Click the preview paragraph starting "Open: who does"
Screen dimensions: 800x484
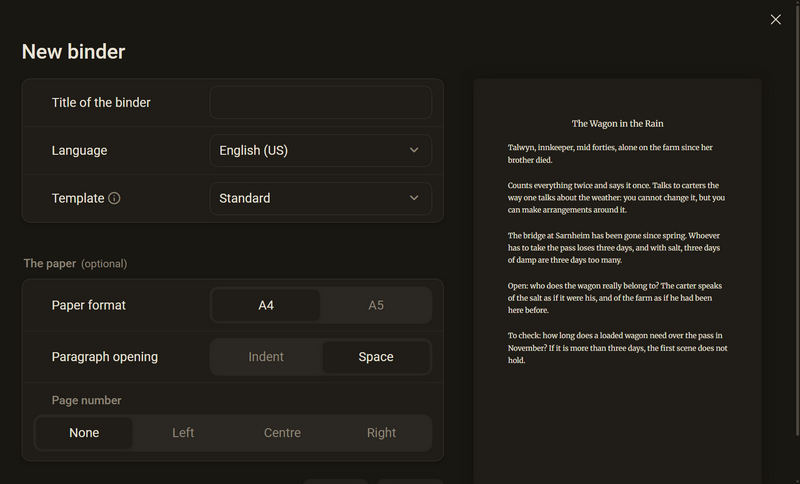[615, 298]
